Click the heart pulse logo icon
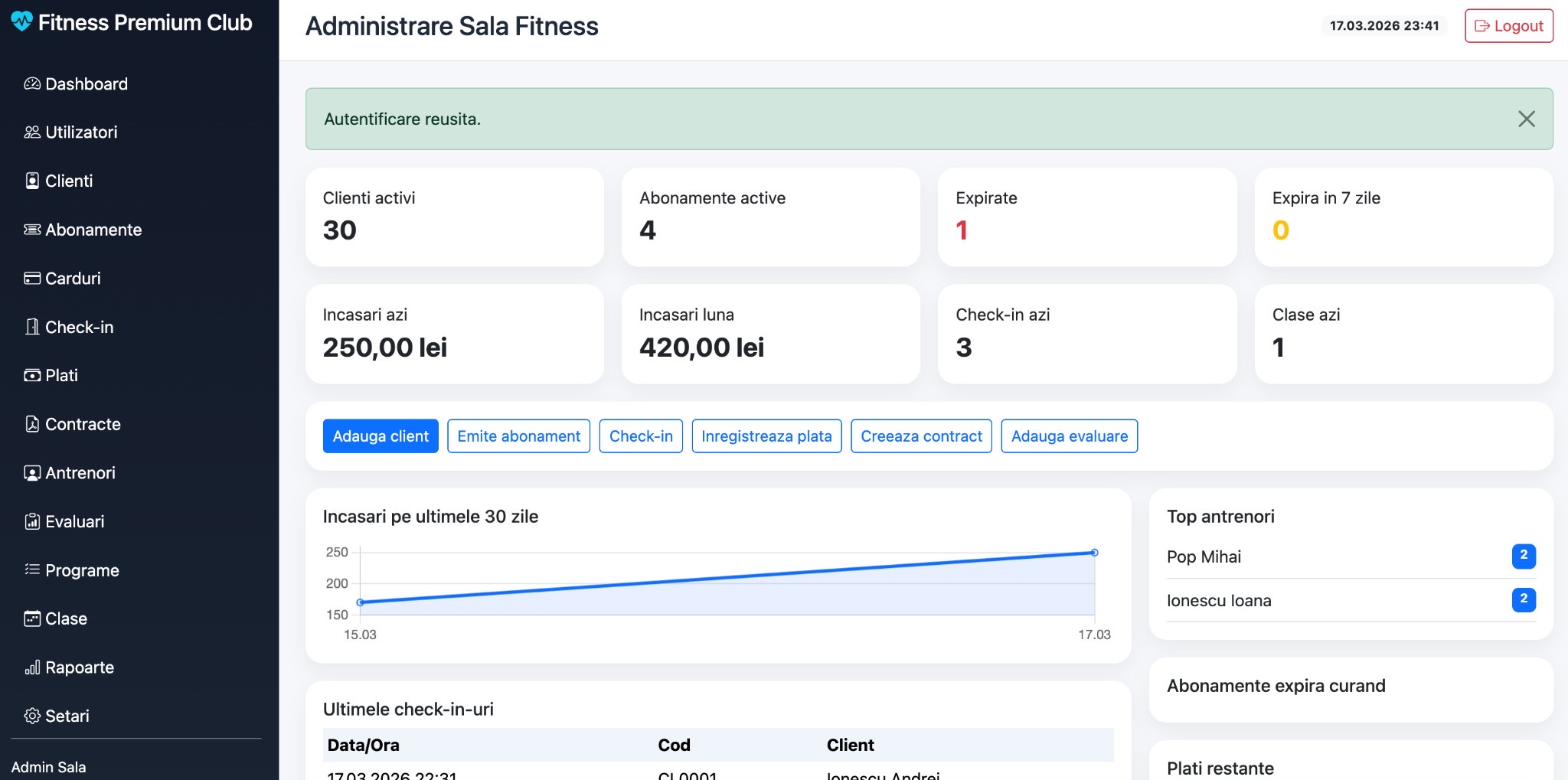Screen dimensions: 1568x780 click(21, 21)
